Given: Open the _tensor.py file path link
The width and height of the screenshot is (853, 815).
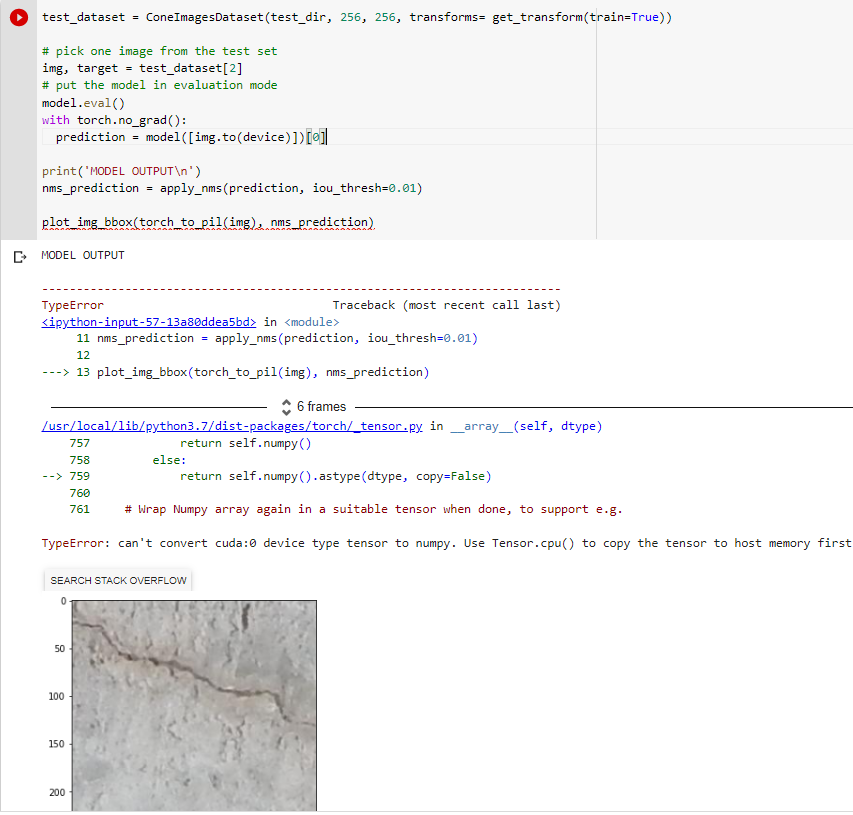Looking at the screenshot, I should click(x=233, y=426).
